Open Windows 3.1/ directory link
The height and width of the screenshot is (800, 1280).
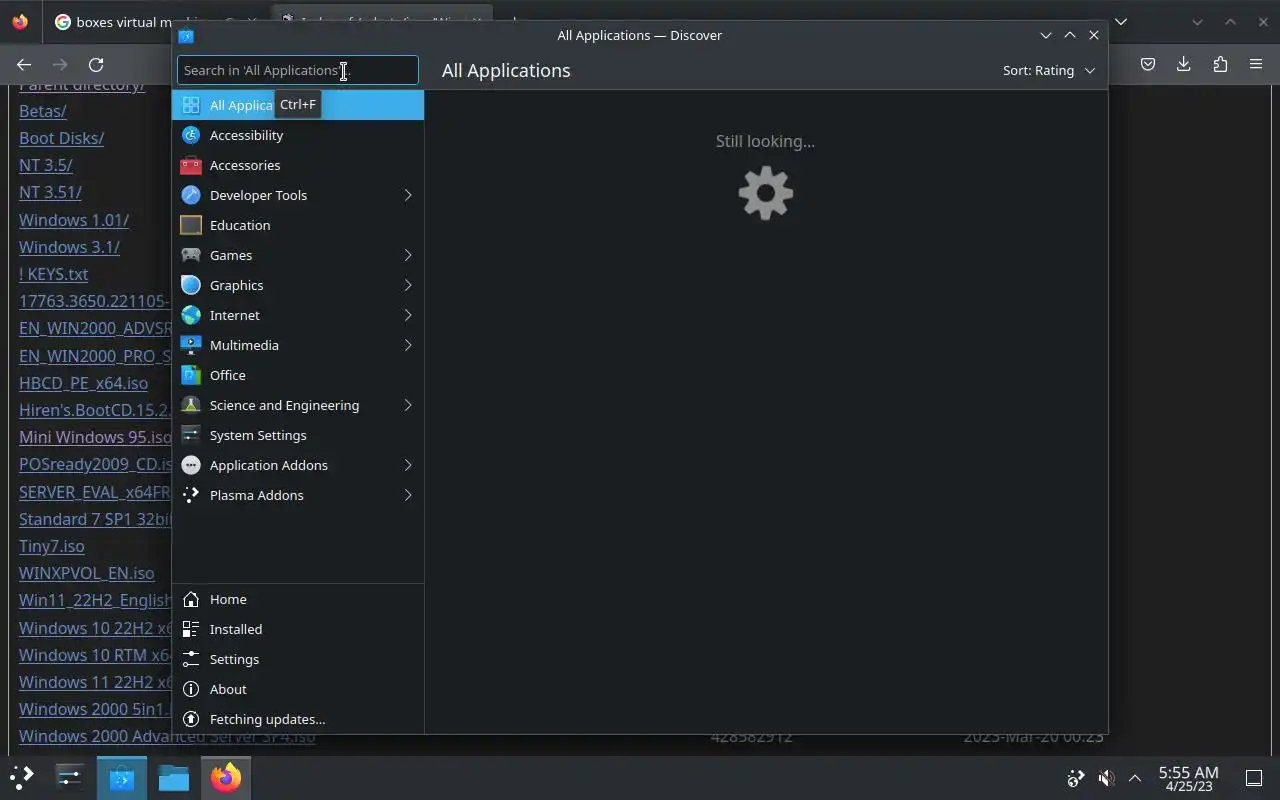pos(69,247)
